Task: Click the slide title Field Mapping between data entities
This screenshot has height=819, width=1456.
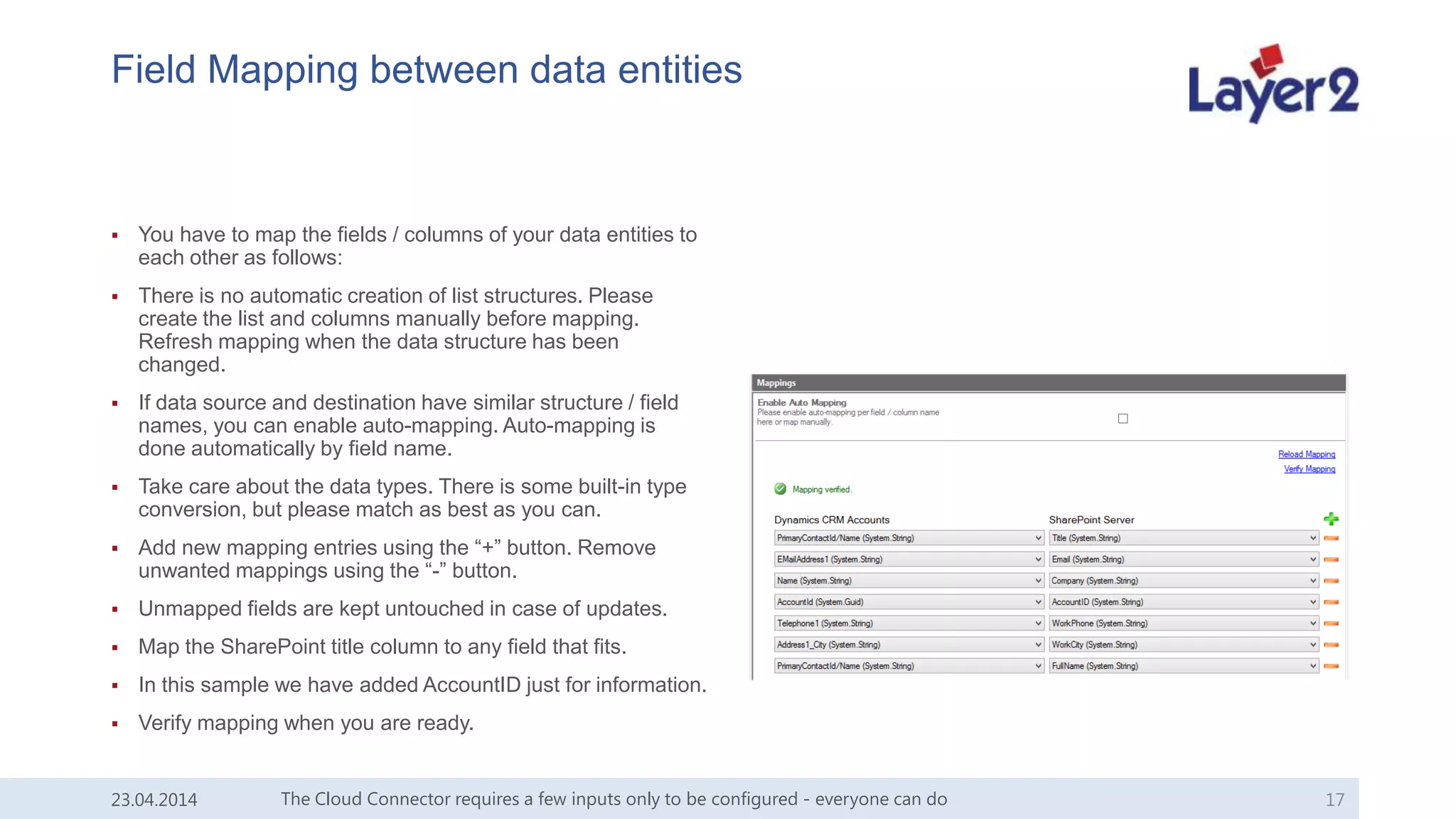Action: pyautogui.click(x=427, y=70)
